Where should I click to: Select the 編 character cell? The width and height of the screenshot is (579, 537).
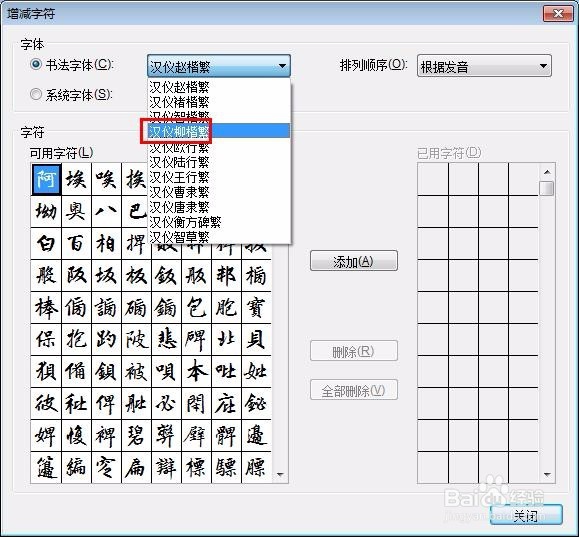coord(76,467)
